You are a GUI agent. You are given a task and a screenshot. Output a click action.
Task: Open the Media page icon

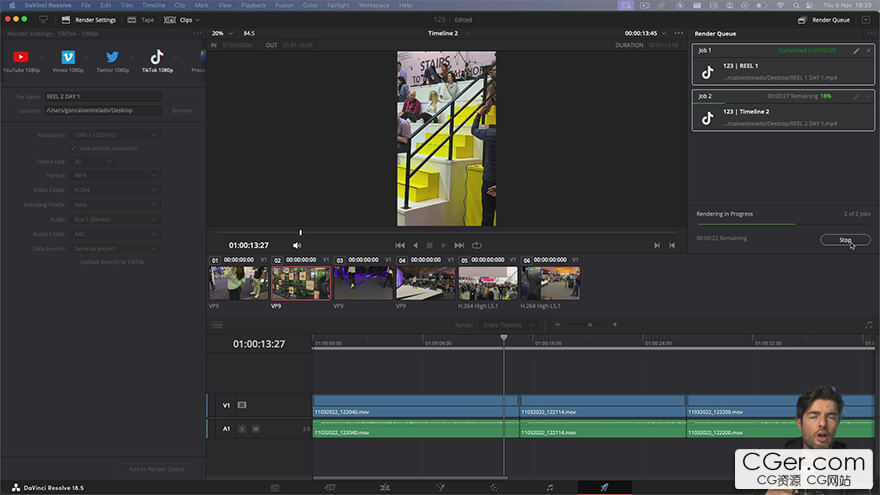point(275,488)
